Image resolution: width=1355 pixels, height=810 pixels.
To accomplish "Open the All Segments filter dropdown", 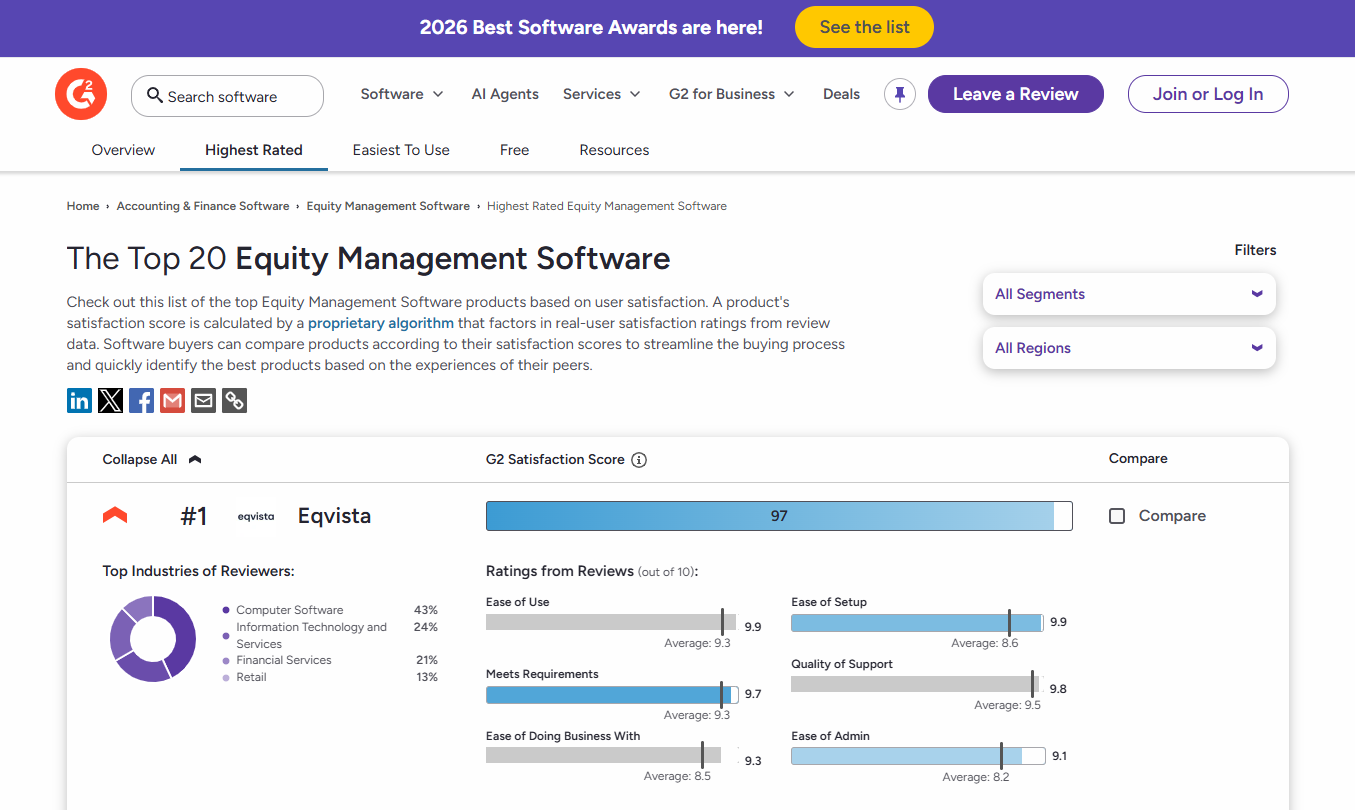I will point(1129,294).
